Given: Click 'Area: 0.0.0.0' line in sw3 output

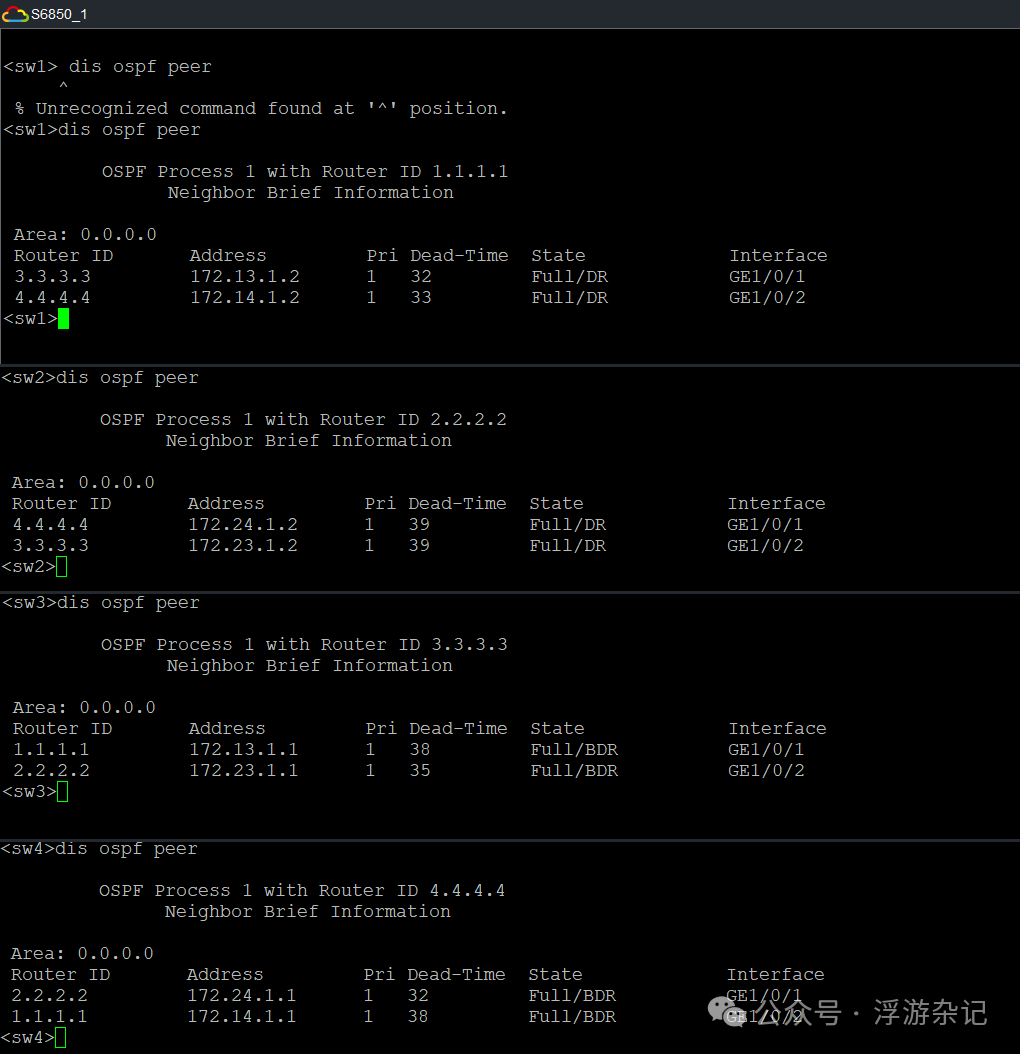Looking at the screenshot, I should [84, 708].
